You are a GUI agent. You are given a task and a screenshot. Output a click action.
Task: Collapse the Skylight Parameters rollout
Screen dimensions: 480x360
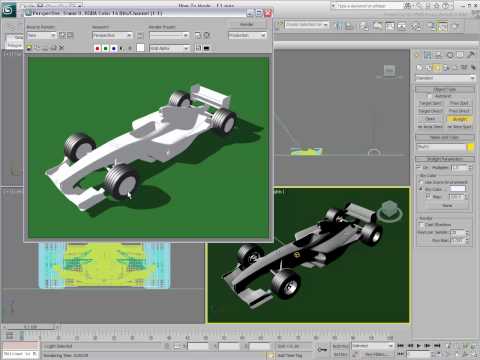click(x=445, y=159)
